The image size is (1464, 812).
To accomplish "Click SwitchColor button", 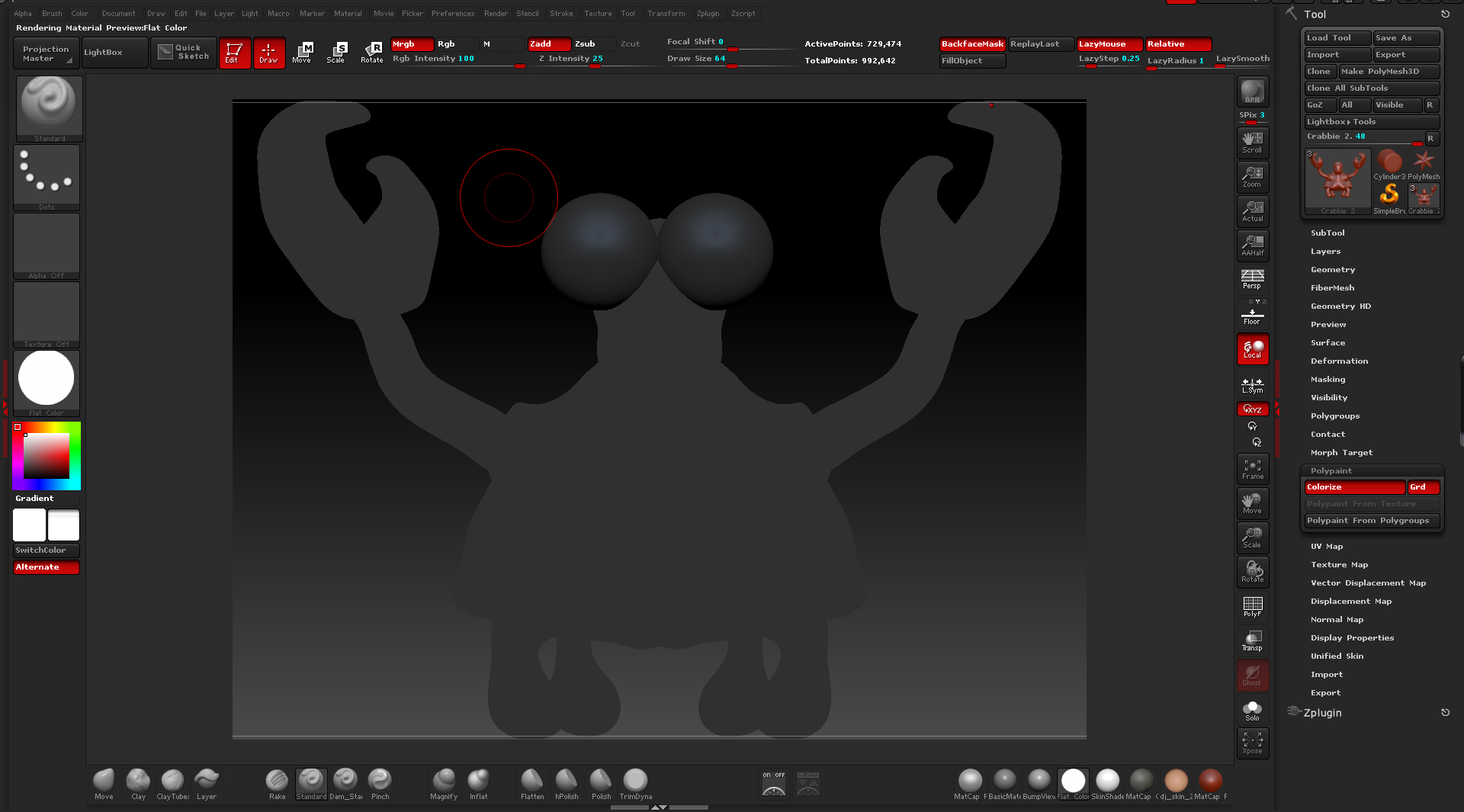I will (x=47, y=550).
